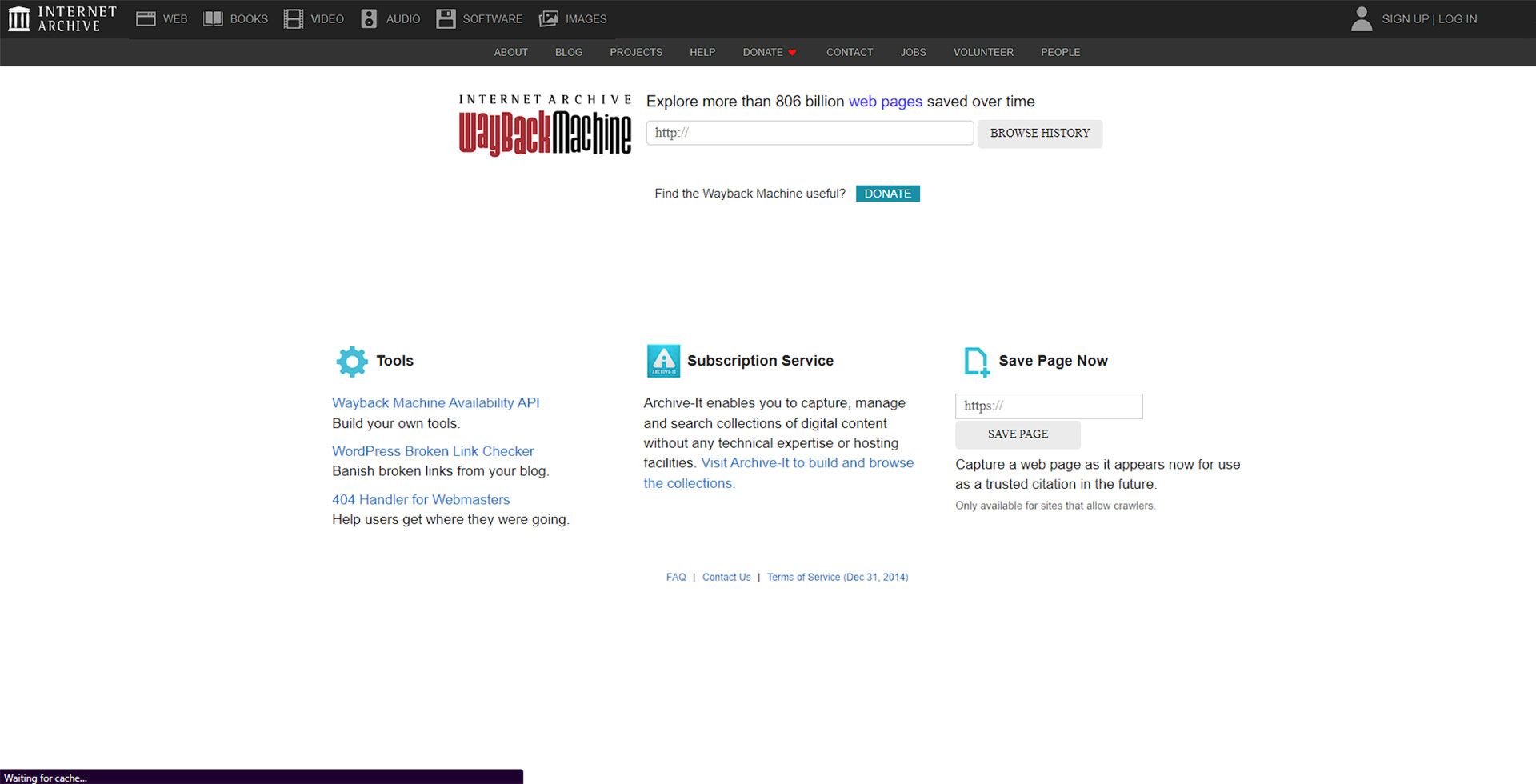Click the Wayback Machine logo

pyautogui.click(x=545, y=126)
